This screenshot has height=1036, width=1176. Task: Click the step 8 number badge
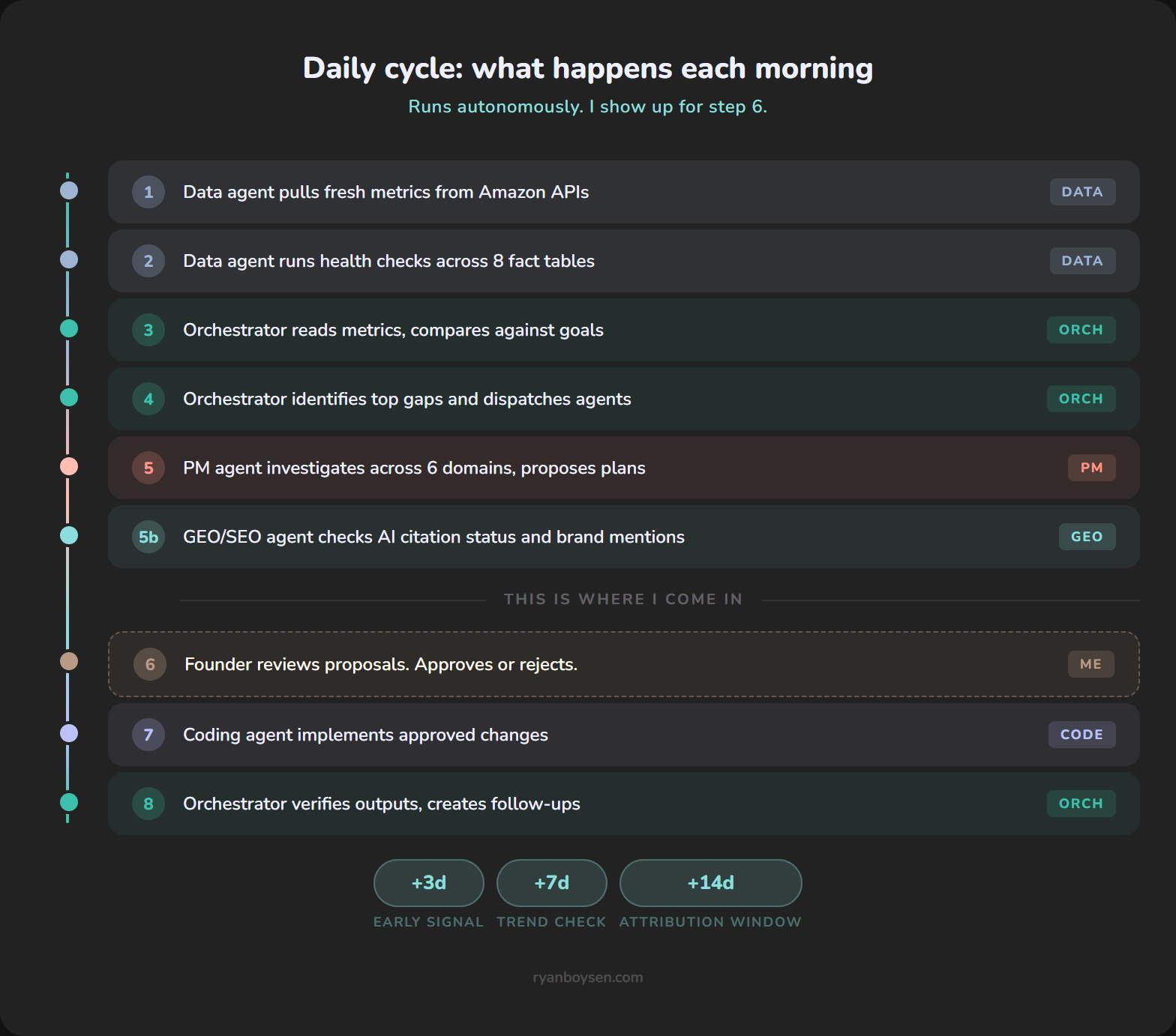click(148, 804)
